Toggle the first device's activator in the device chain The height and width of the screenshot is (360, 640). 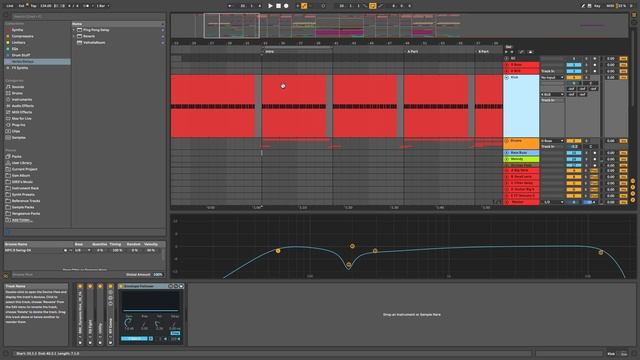(x=80, y=287)
